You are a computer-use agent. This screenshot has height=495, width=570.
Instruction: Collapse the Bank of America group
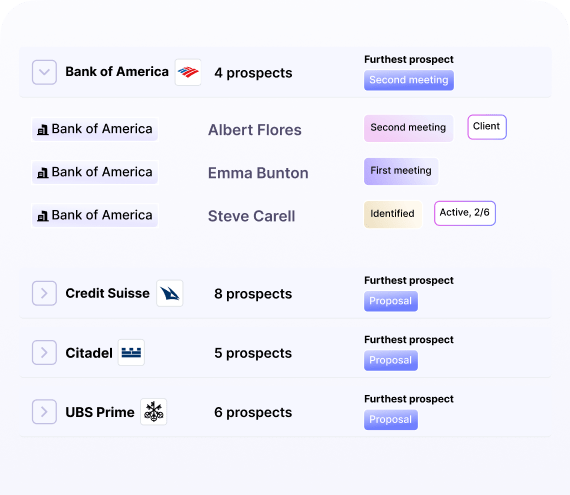[44, 72]
